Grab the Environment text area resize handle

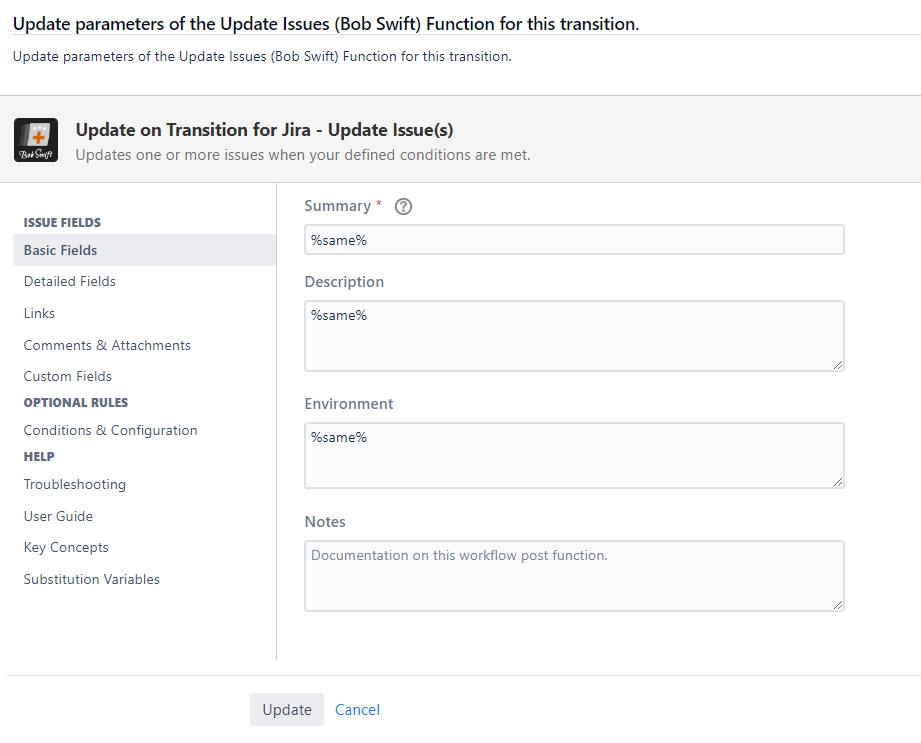point(838,482)
